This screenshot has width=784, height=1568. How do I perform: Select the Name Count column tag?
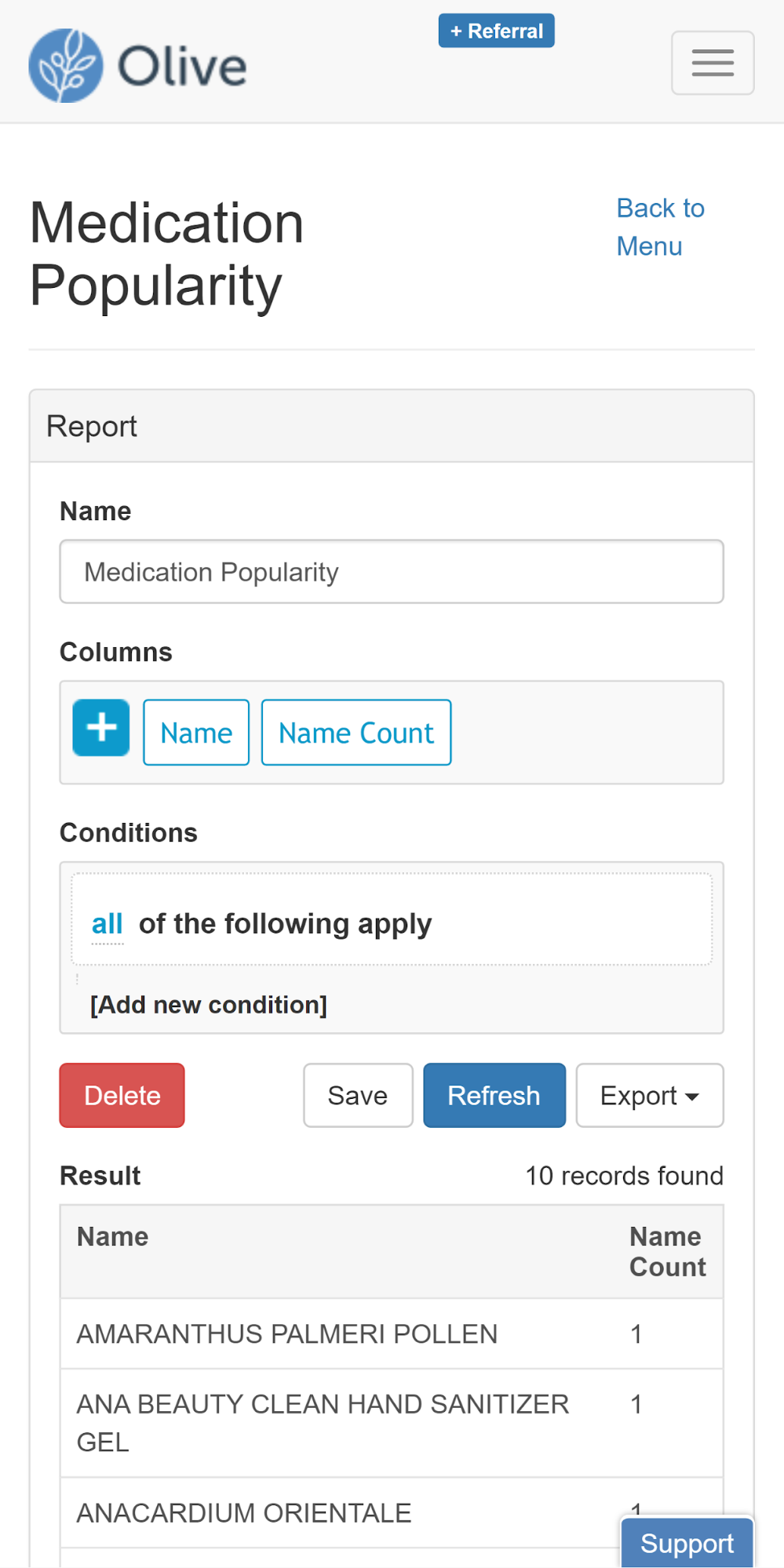click(356, 733)
